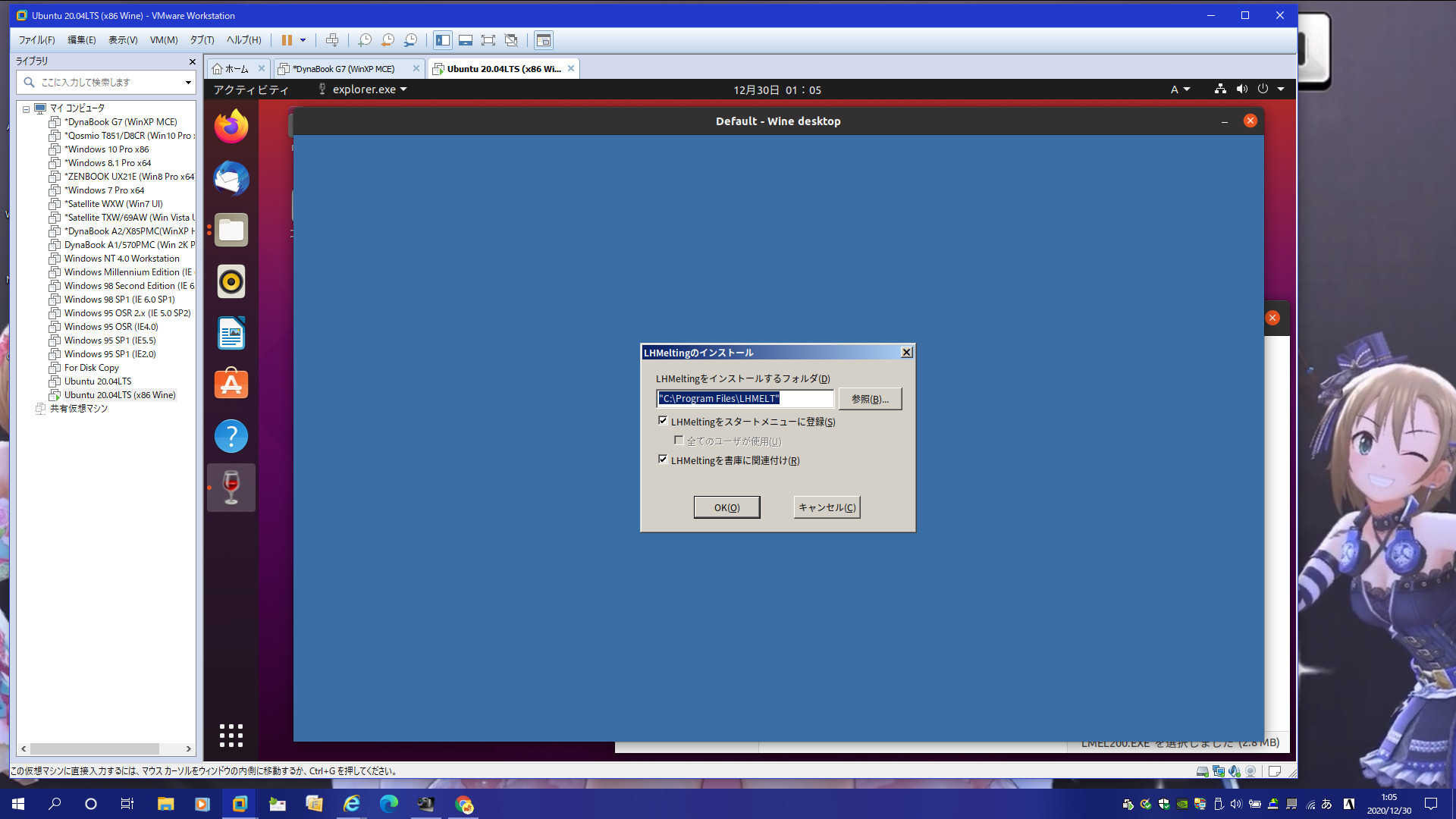Open the VM(M) menu
The height and width of the screenshot is (819, 1456).
[164, 40]
